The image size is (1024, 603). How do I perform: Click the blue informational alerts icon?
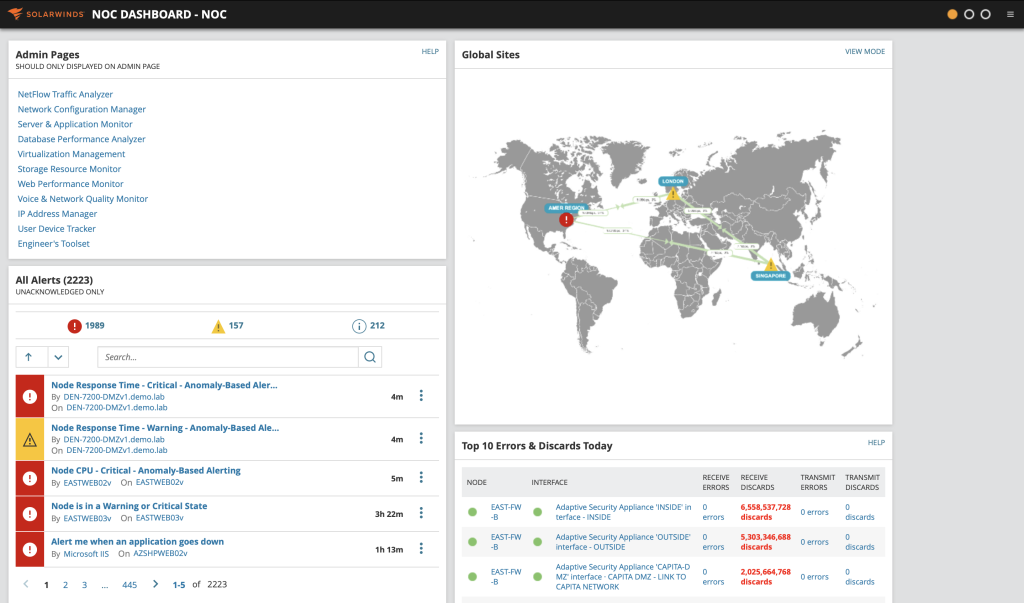[x=358, y=325]
